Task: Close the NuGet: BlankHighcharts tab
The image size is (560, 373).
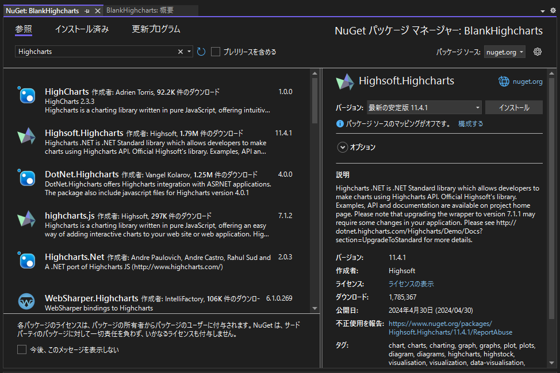Action: click(x=98, y=11)
